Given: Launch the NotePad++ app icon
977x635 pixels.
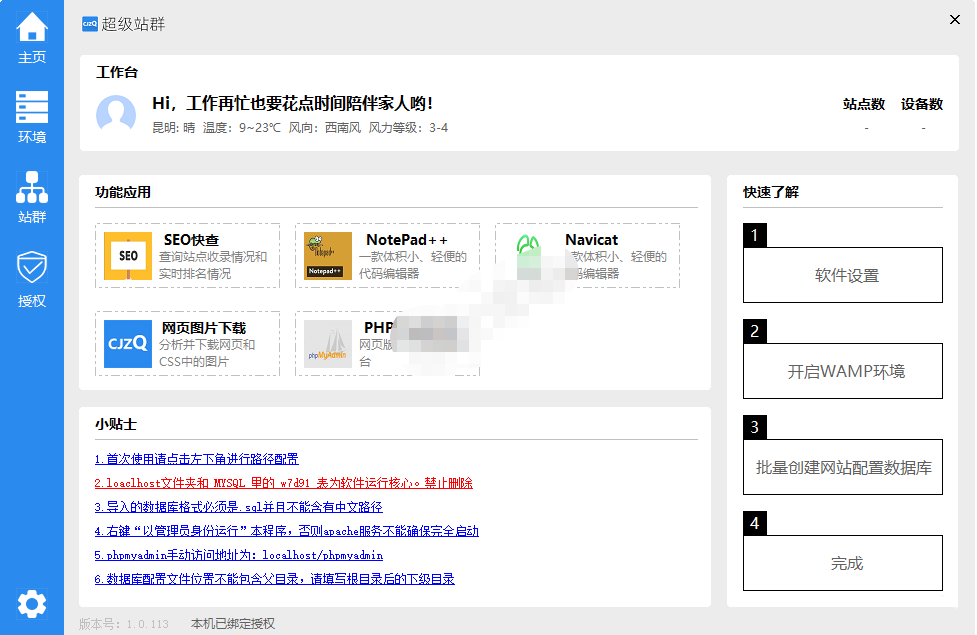Looking at the screenshot, I should click(328, 257).
